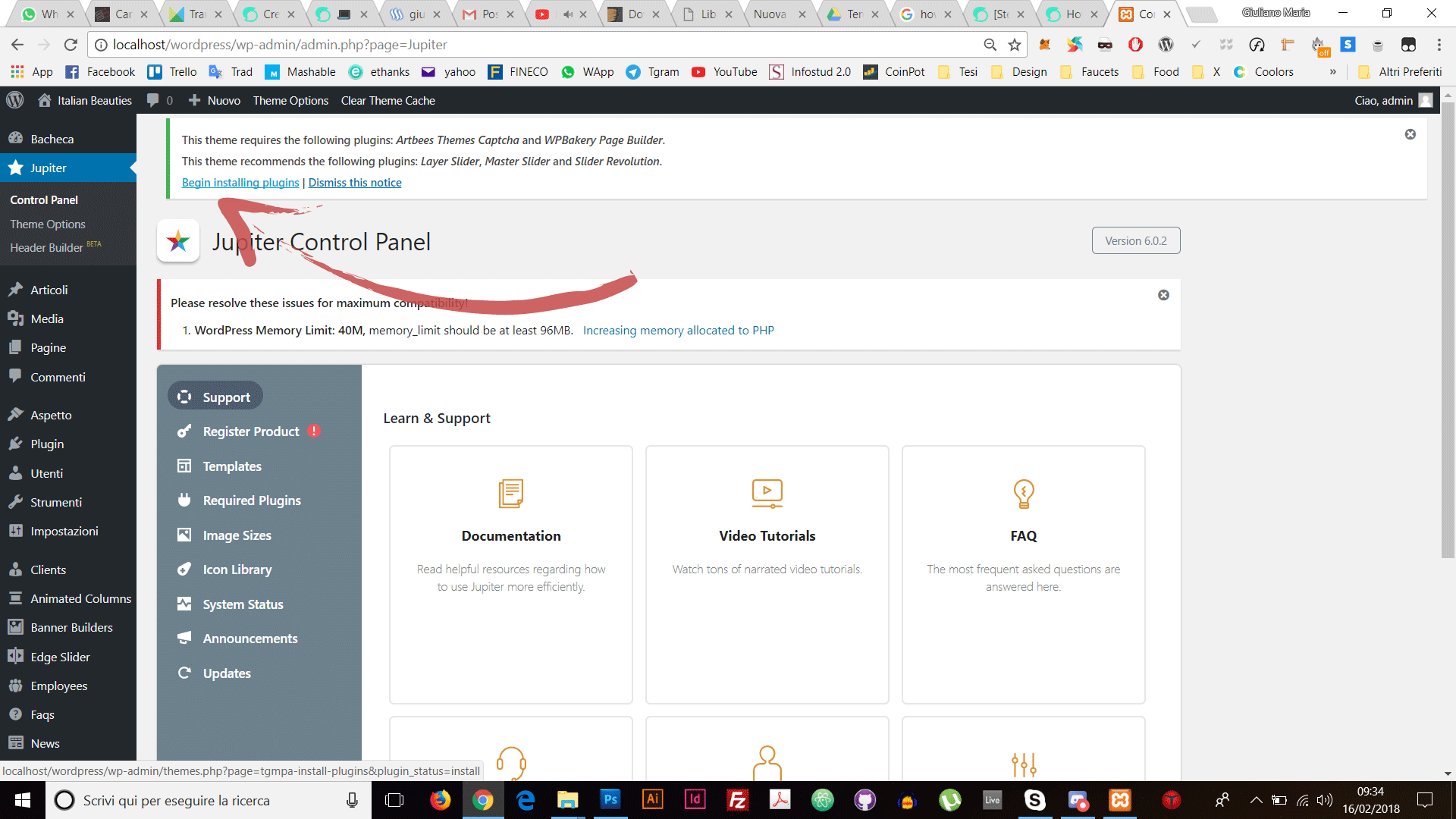Screen dimensions: 1456x819
Task: Open the notification center icon
Action: tap(1425, 800)
